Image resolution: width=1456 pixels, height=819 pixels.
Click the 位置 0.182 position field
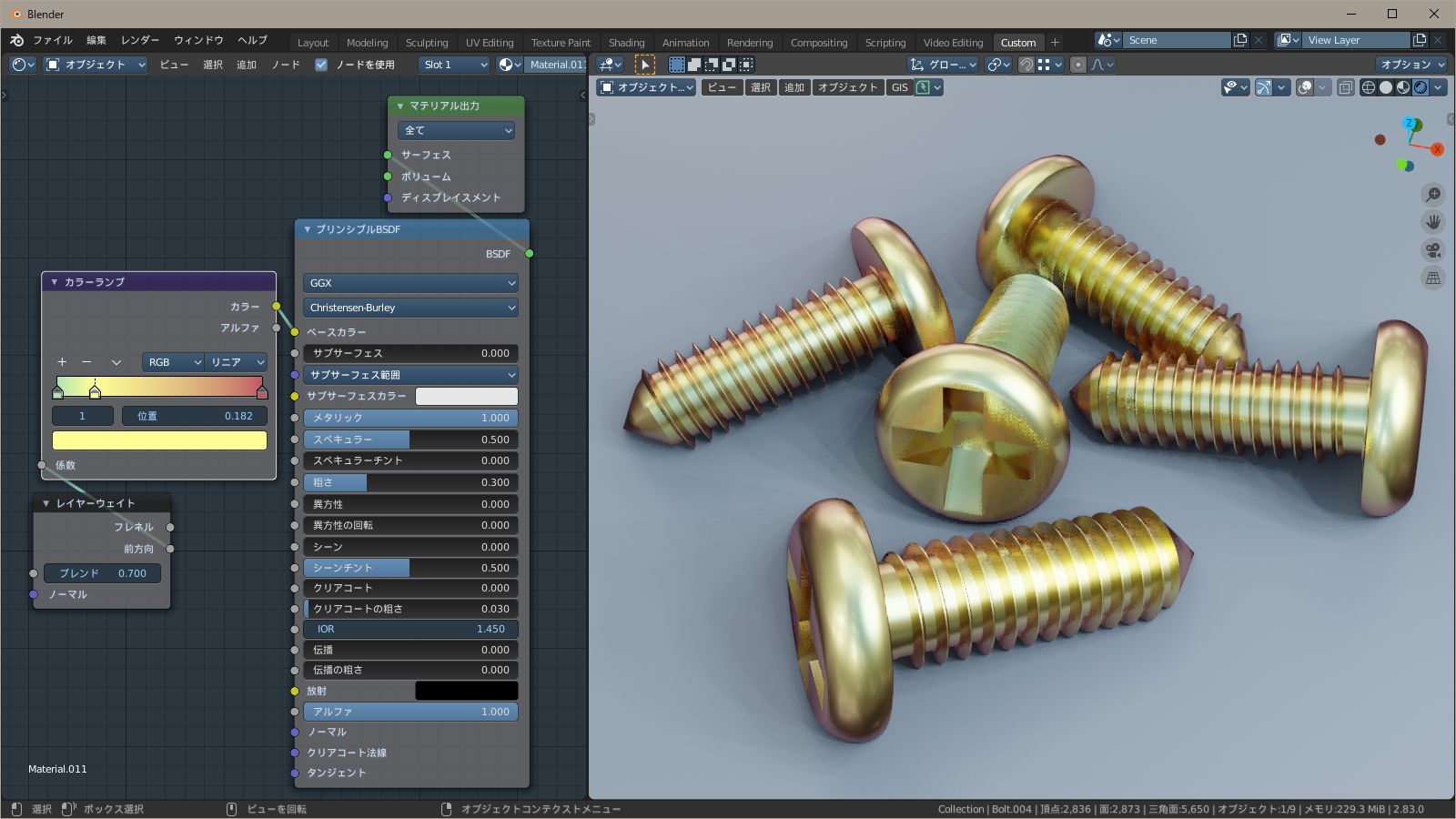(x=195, y=416)
